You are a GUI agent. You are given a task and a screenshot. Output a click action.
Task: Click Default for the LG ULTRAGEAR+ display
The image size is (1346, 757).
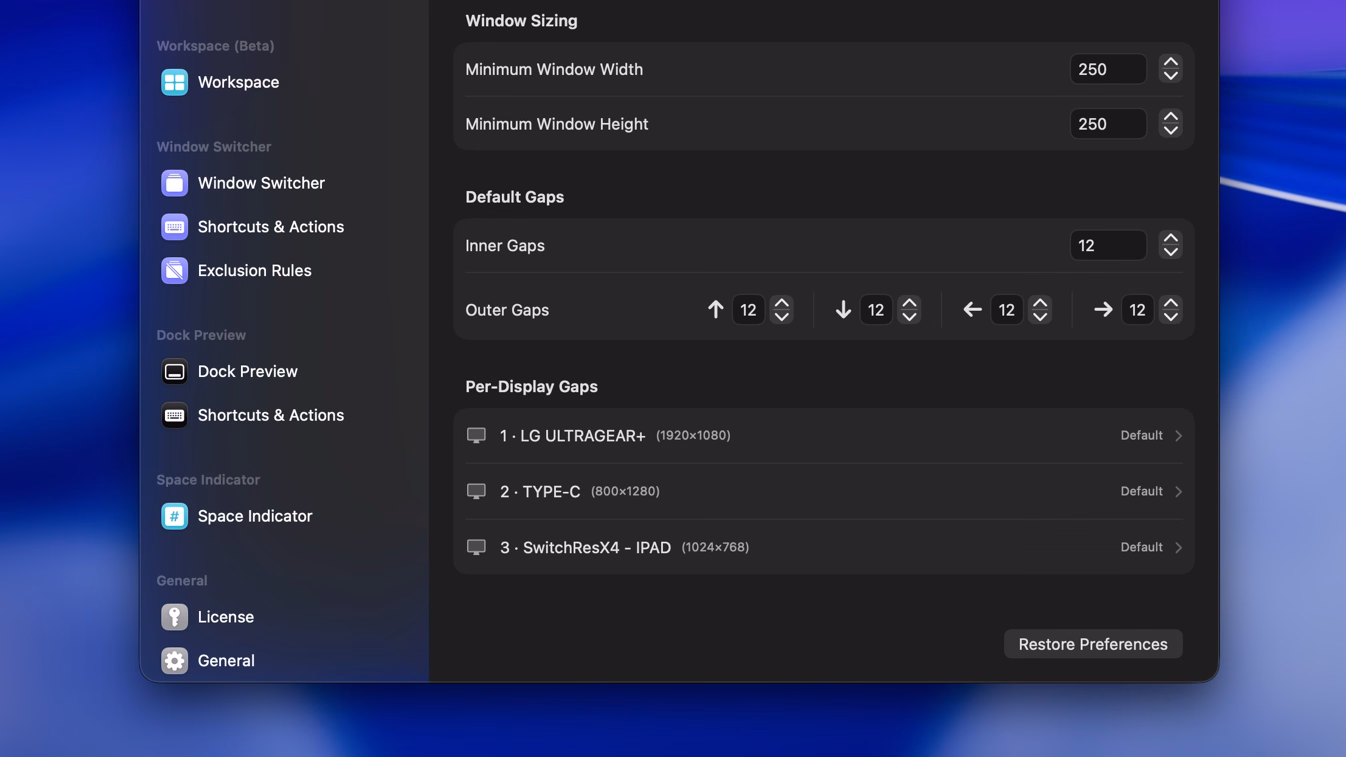1141,436
